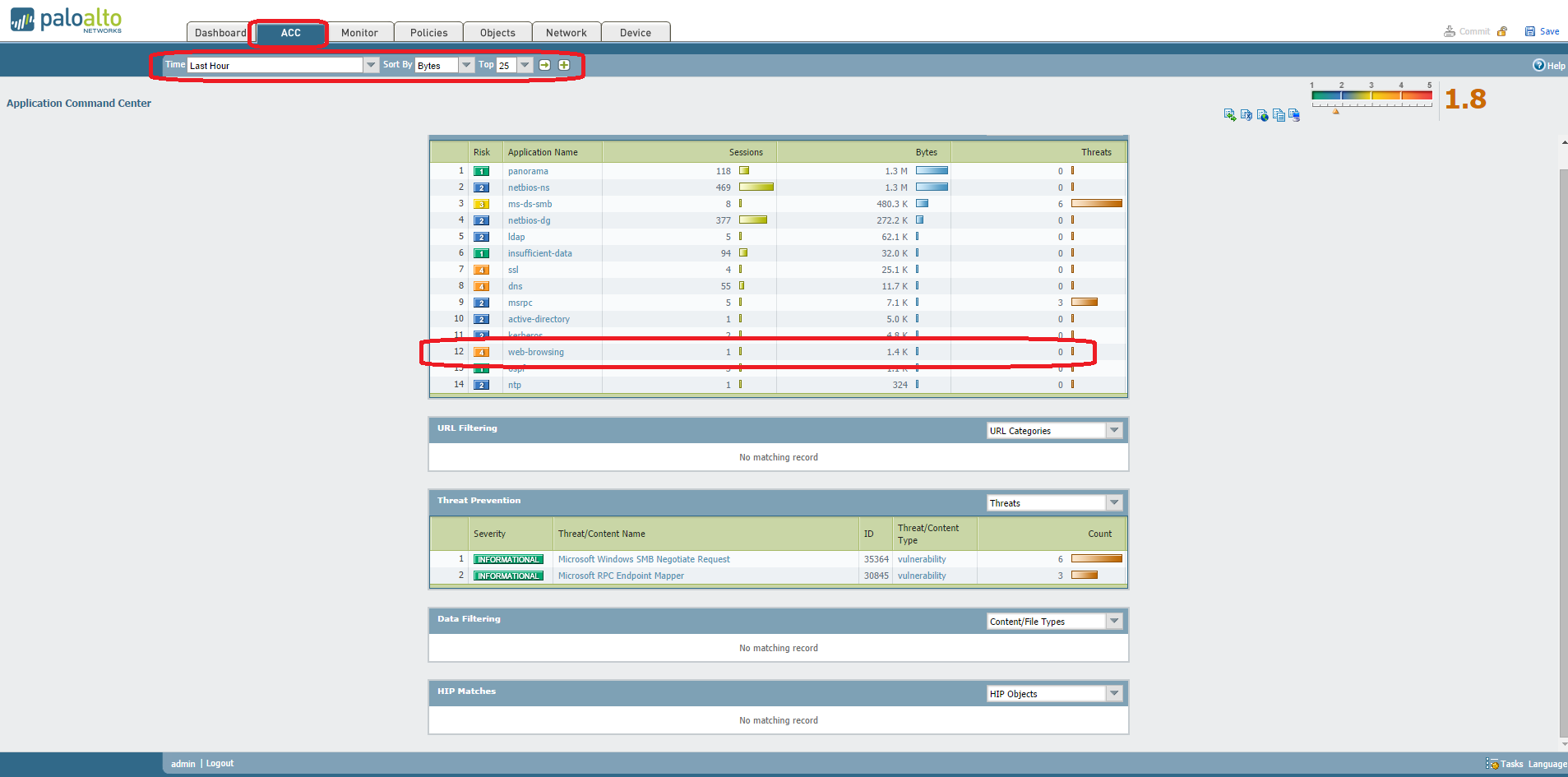Click the ms-ds-smb threats bar

[1097, 203]
